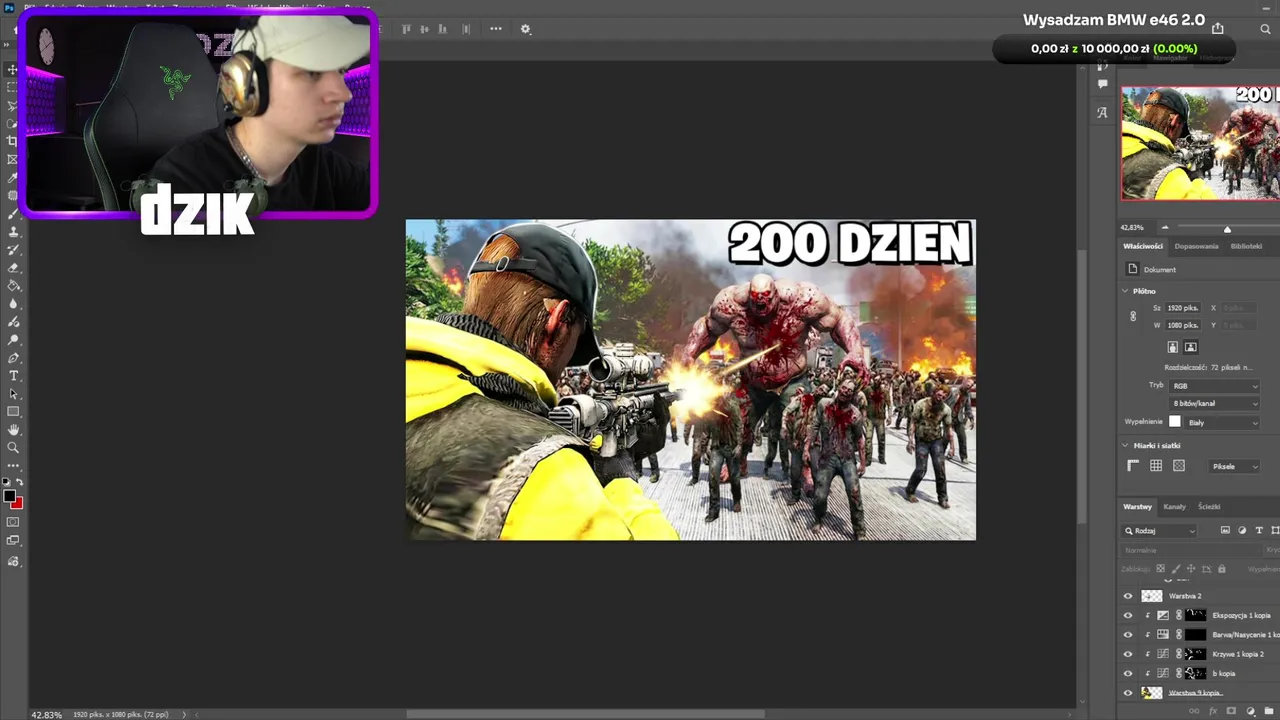Select the Crop tool
This screenshot has width=1280, height=720.
tap(13, 141)
